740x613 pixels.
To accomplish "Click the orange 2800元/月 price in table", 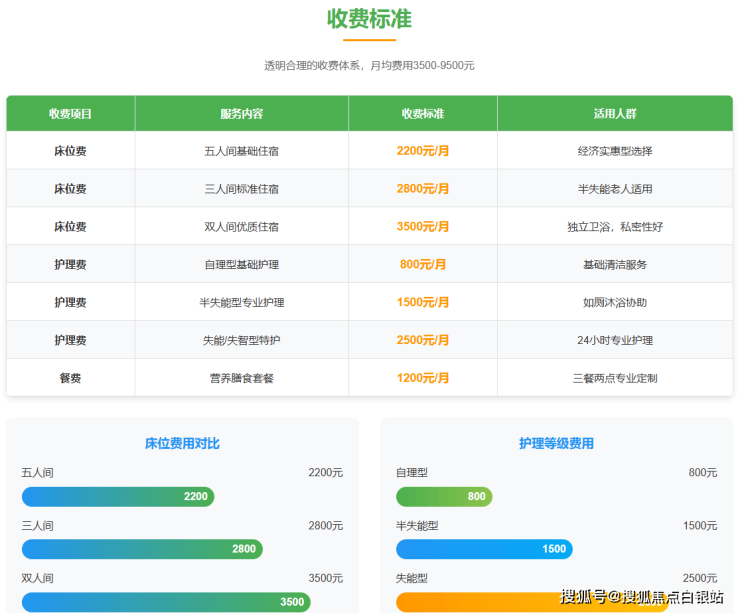I will (423, 189).
